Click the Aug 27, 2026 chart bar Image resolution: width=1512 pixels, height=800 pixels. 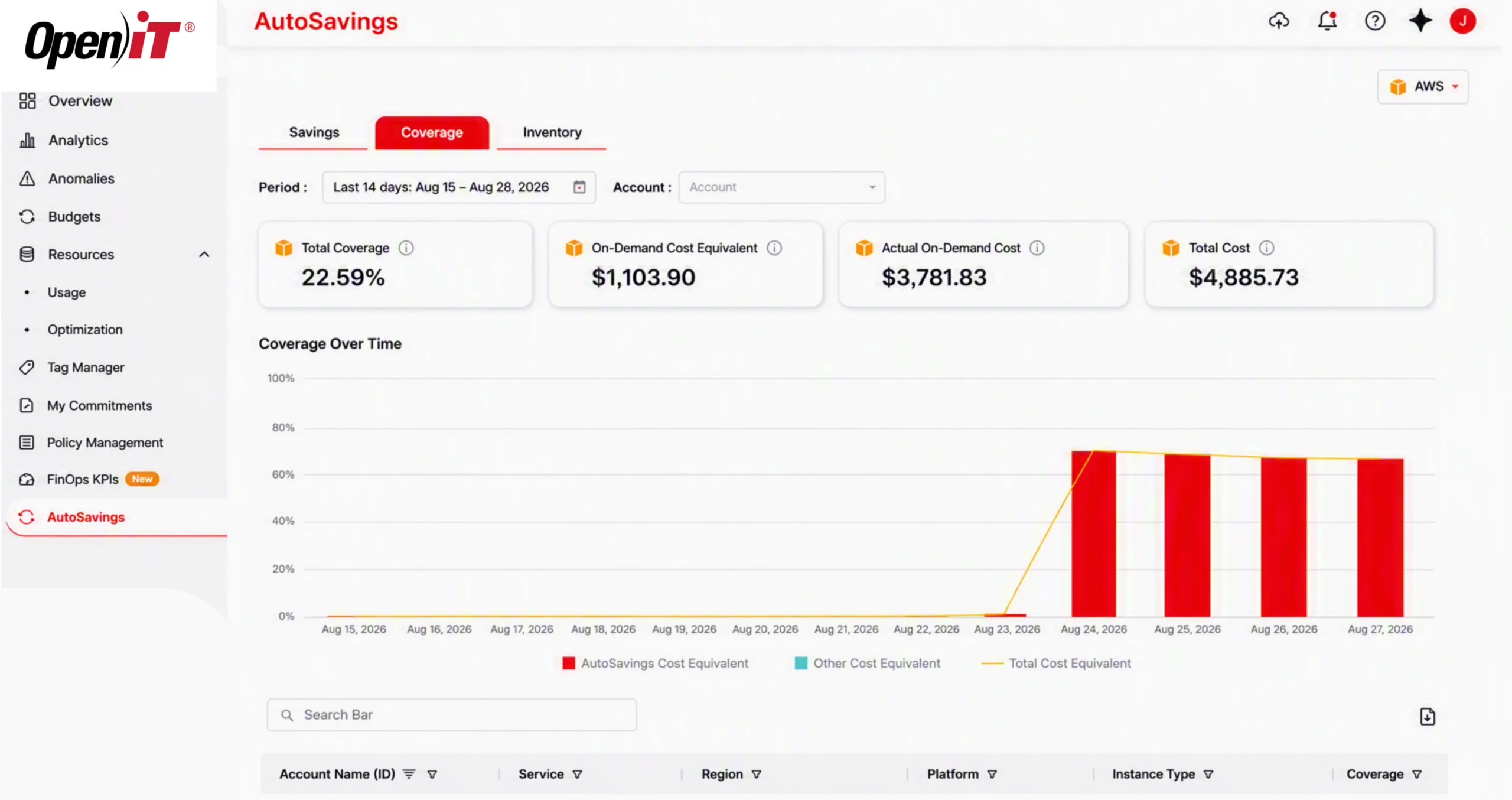pyautogui.click(x=1380, y=538)
